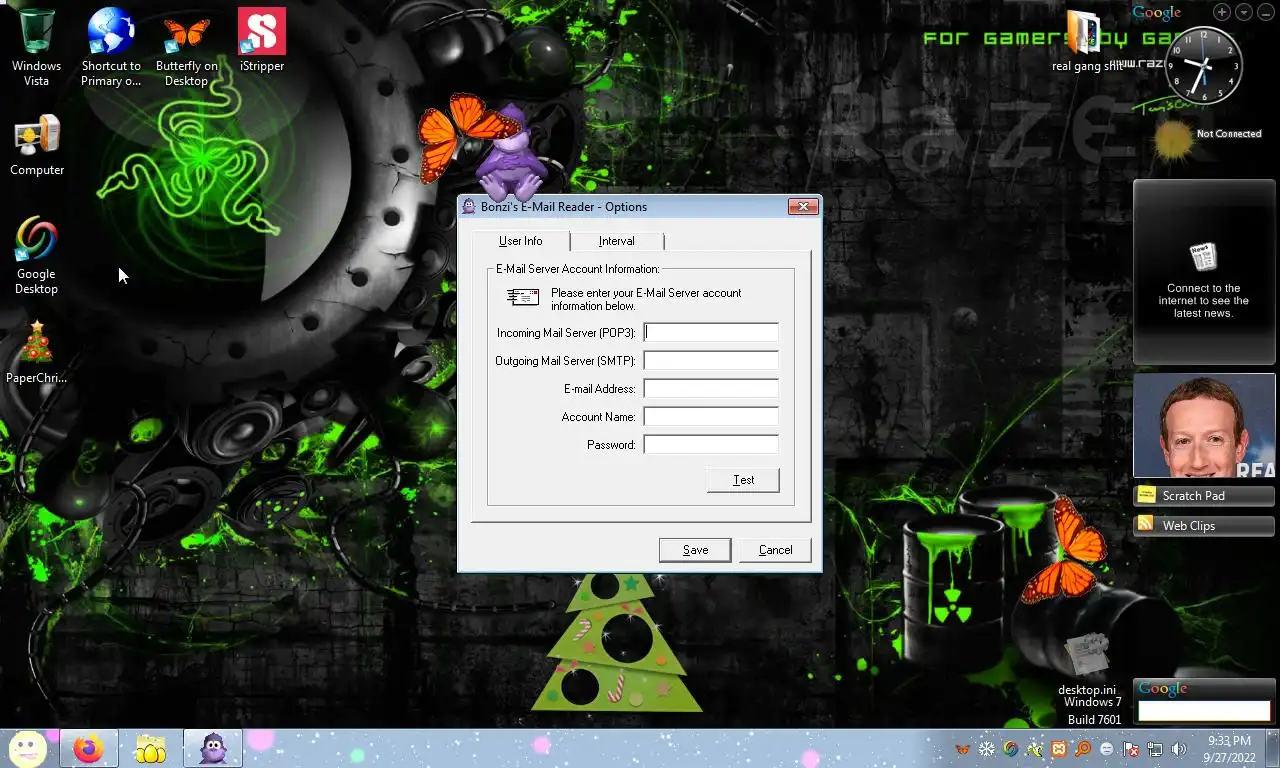
Task: Switch to the Interval tab
Action: pos(616,241)
